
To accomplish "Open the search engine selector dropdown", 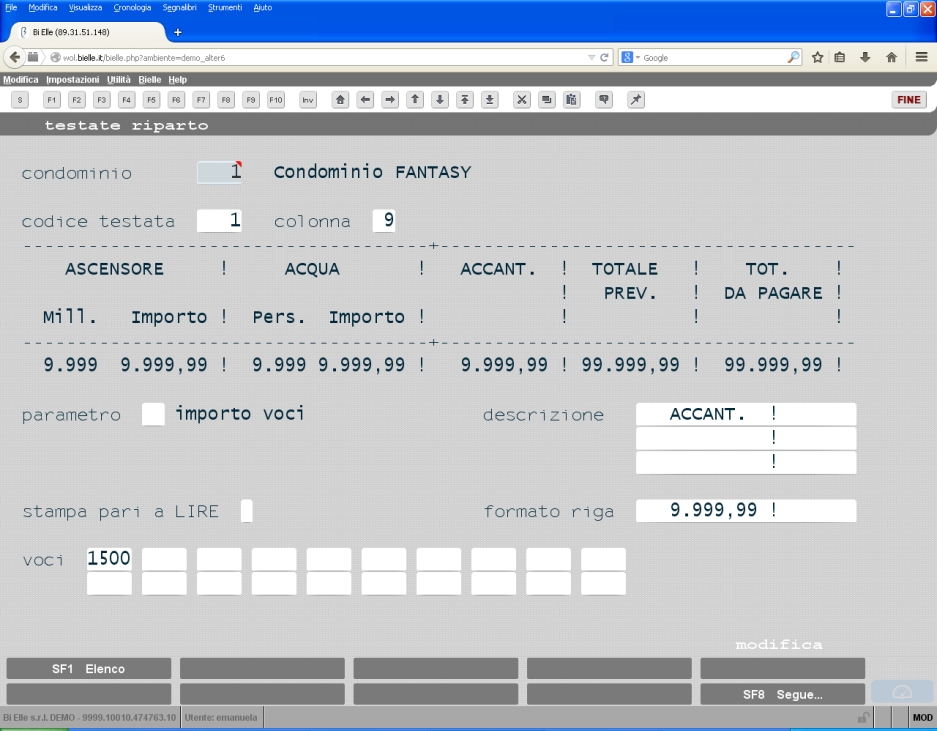I will coord(630,57).
